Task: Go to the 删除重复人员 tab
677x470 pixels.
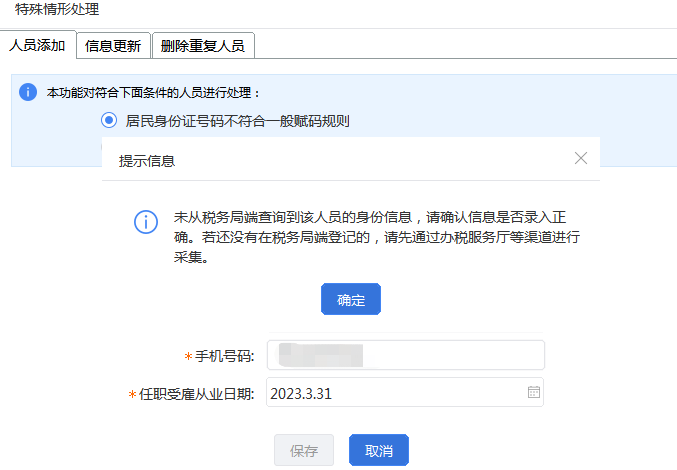Action: (203, 45)
